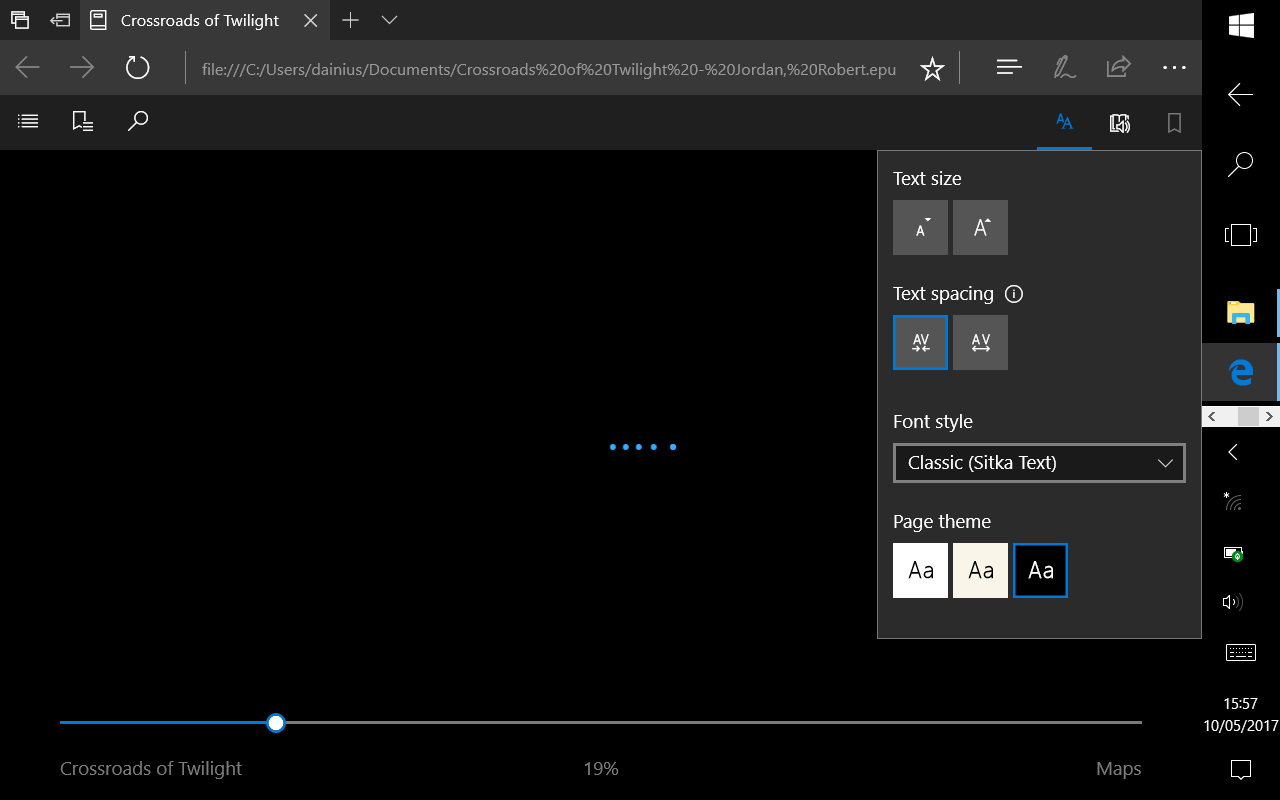Open the table of contents icon
This screenshot has height=800, width=1280.
[28, 122]
